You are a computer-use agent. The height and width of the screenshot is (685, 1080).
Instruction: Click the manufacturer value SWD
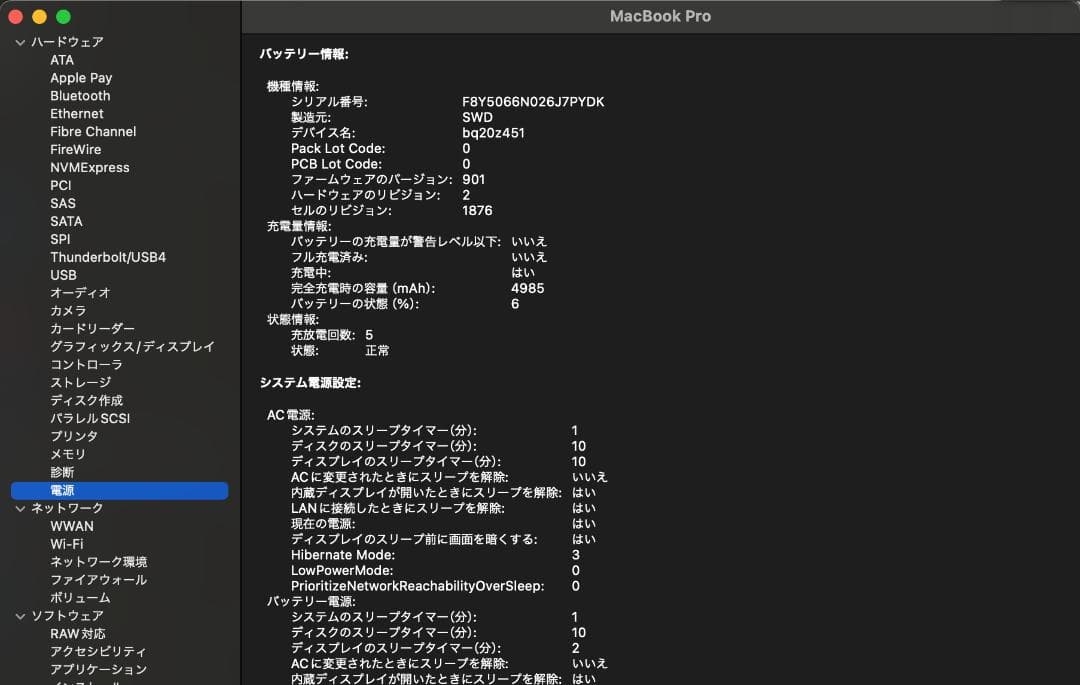477,117
